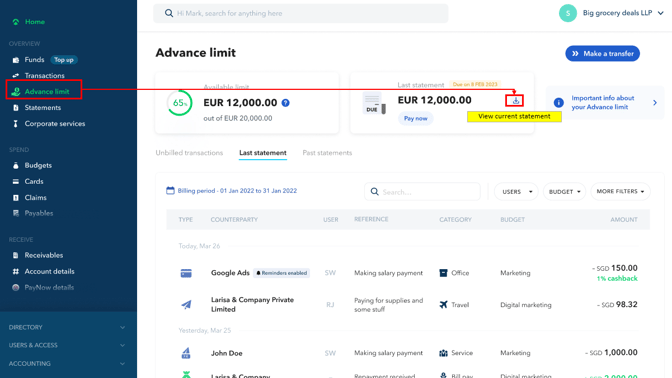
Task: Open the Big grocery deals LLP account menu
Action: [x=623, y=13]
